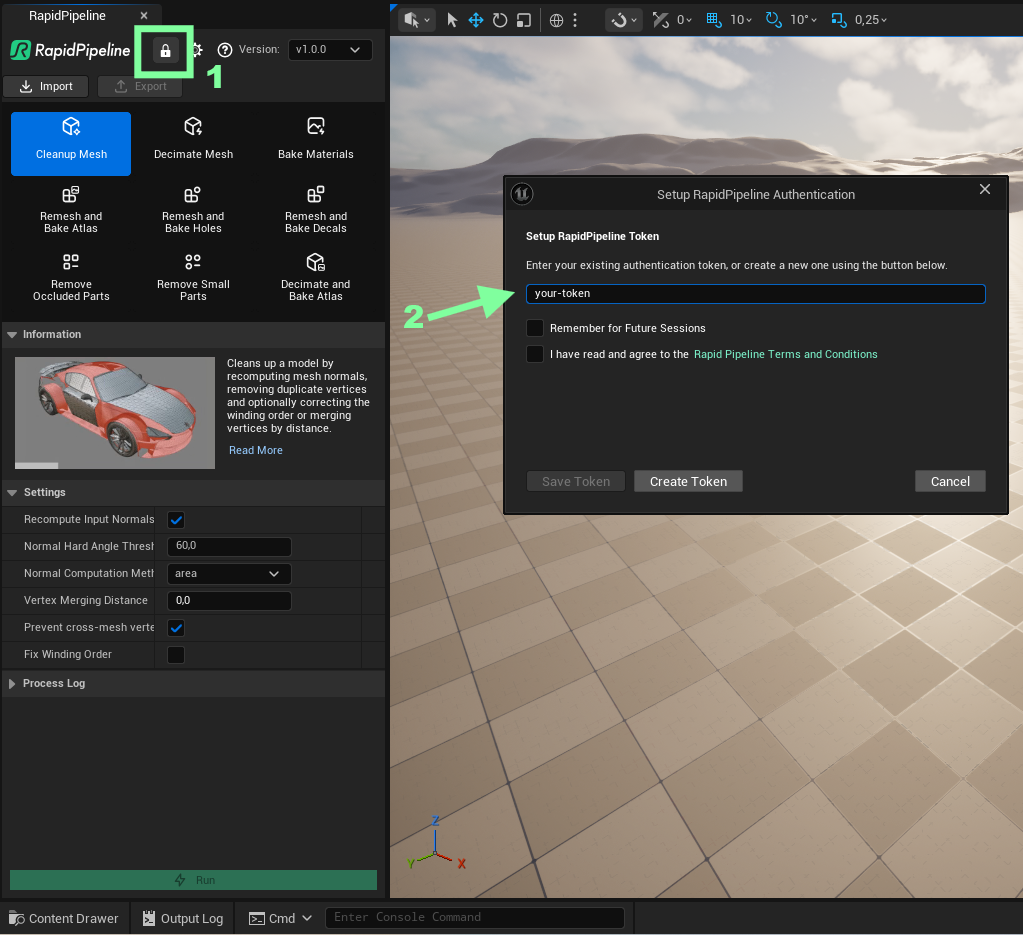Image resolution: width=1023 pixels, height=935 pixels.
Task: Collapse the Settings section
Action: click(x=12, y=493)
